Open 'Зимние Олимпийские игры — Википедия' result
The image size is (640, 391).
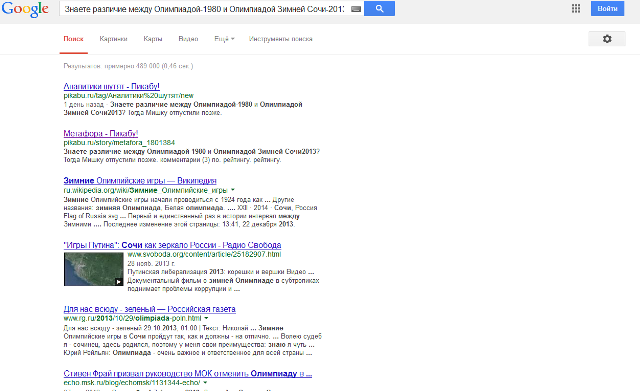coord(140,180)
